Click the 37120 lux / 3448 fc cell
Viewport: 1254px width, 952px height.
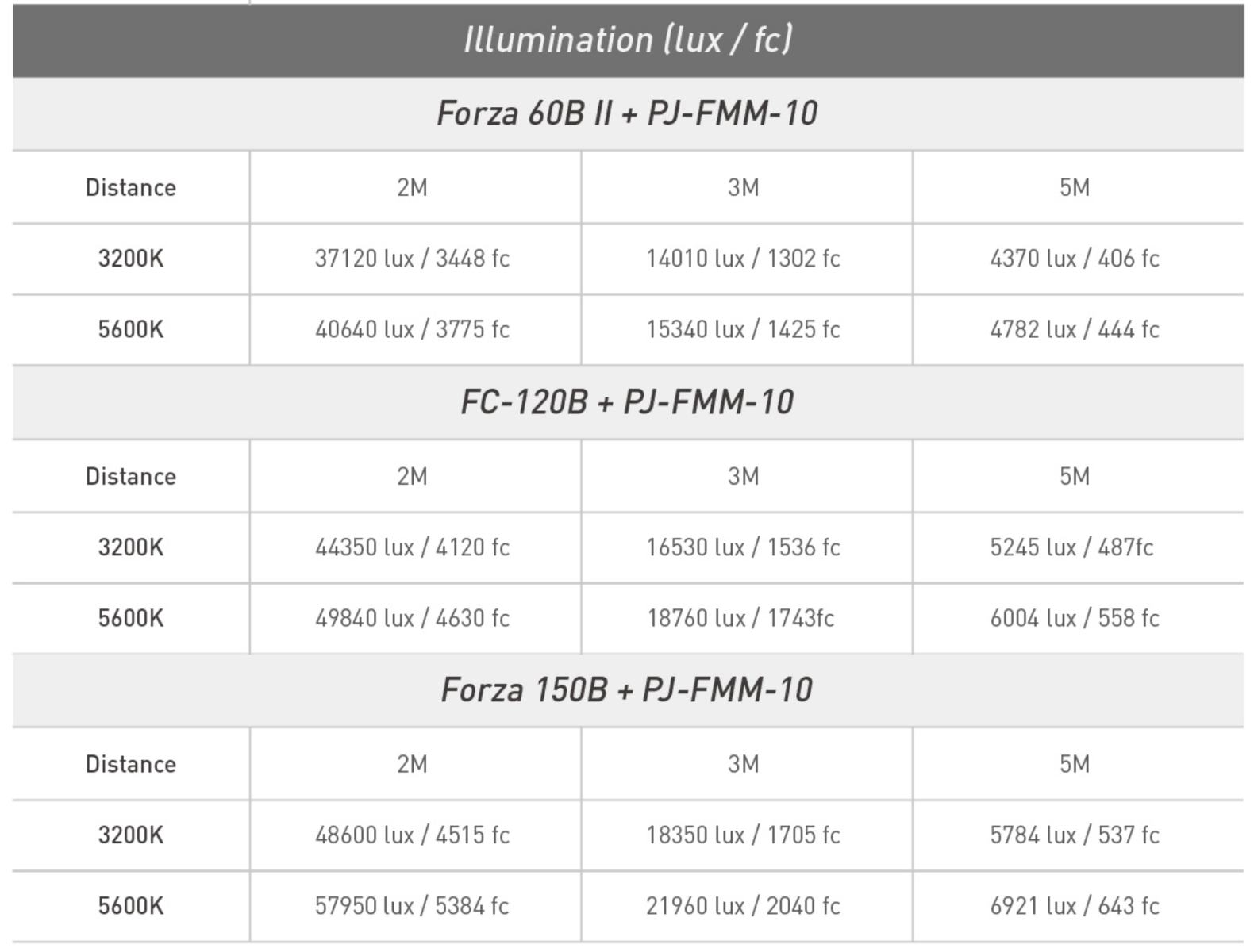(x=412, y=259)
